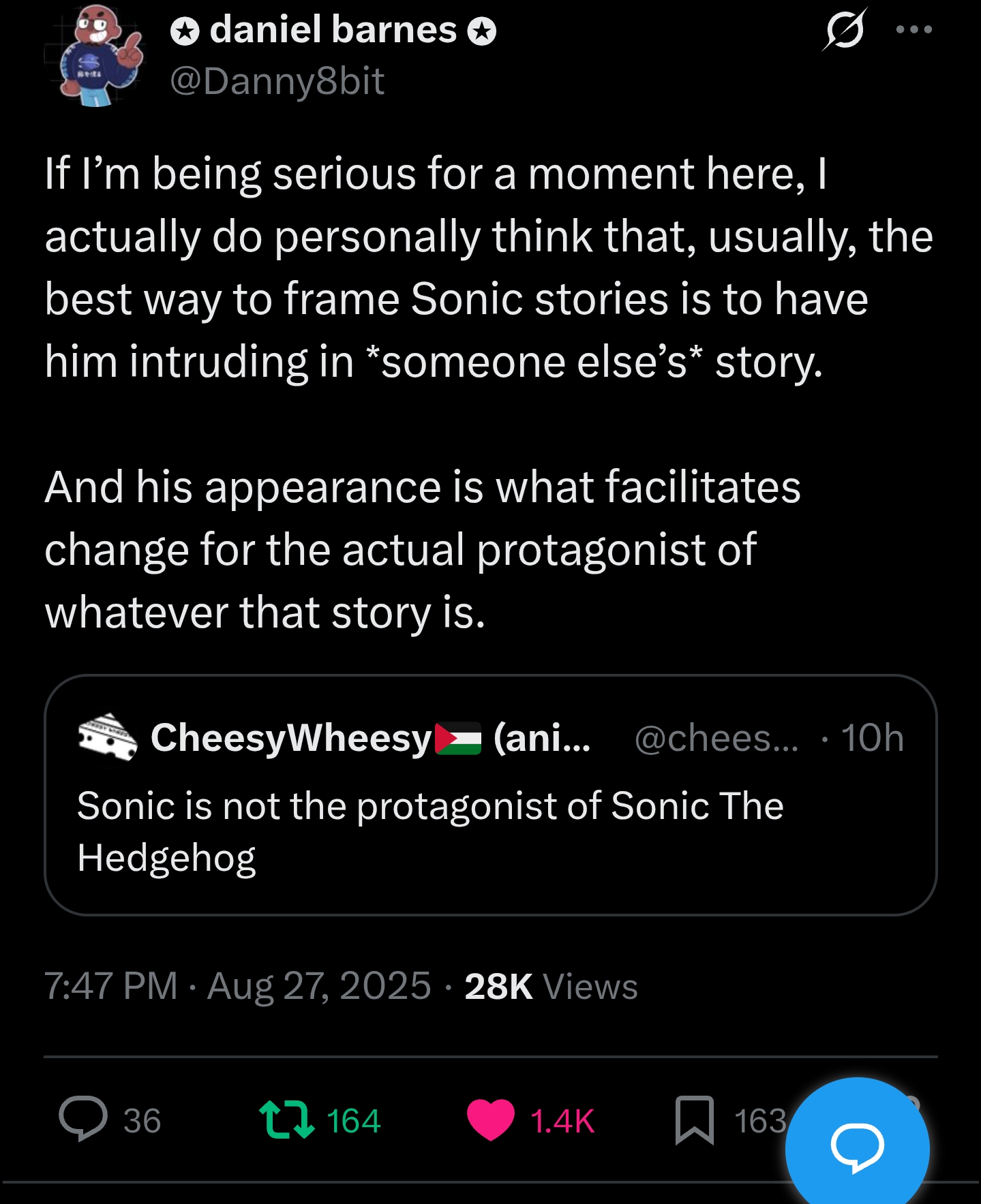Click the reply speech bubble icon
The height and width of the screenshot is (1204, 981).
point(83,1119)
